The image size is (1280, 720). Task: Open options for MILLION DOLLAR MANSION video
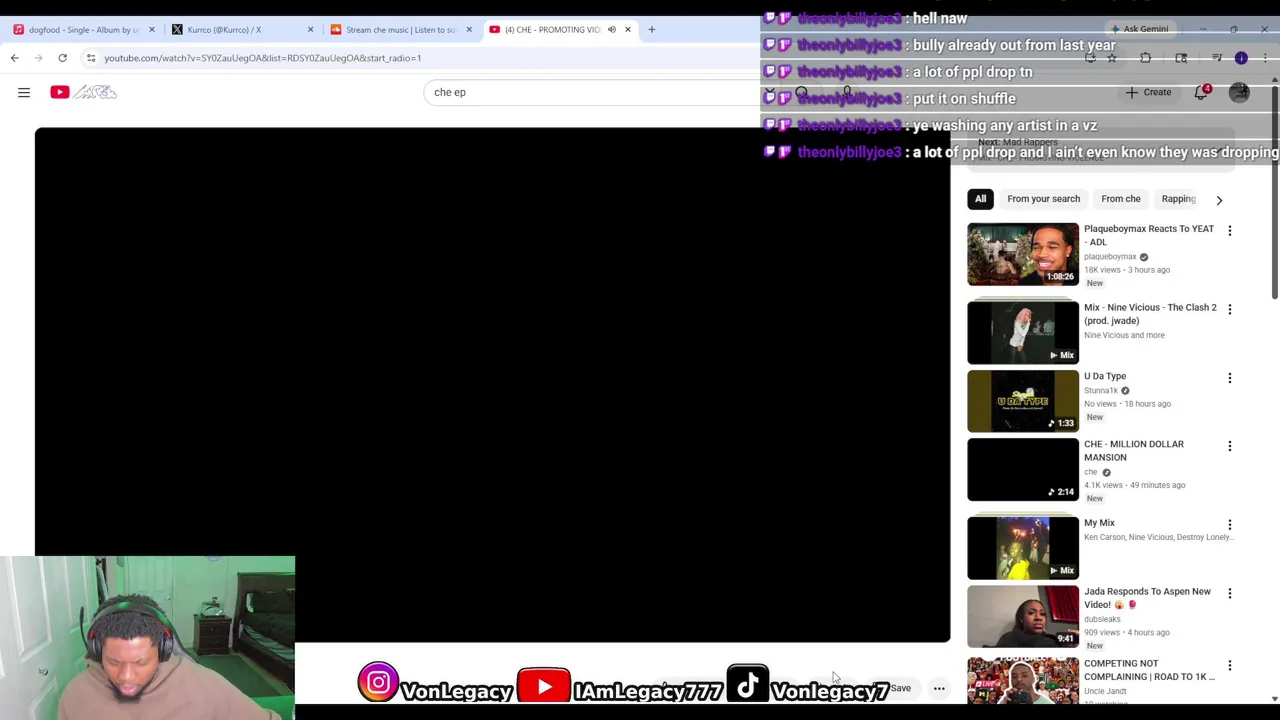tap(1230, 446)
